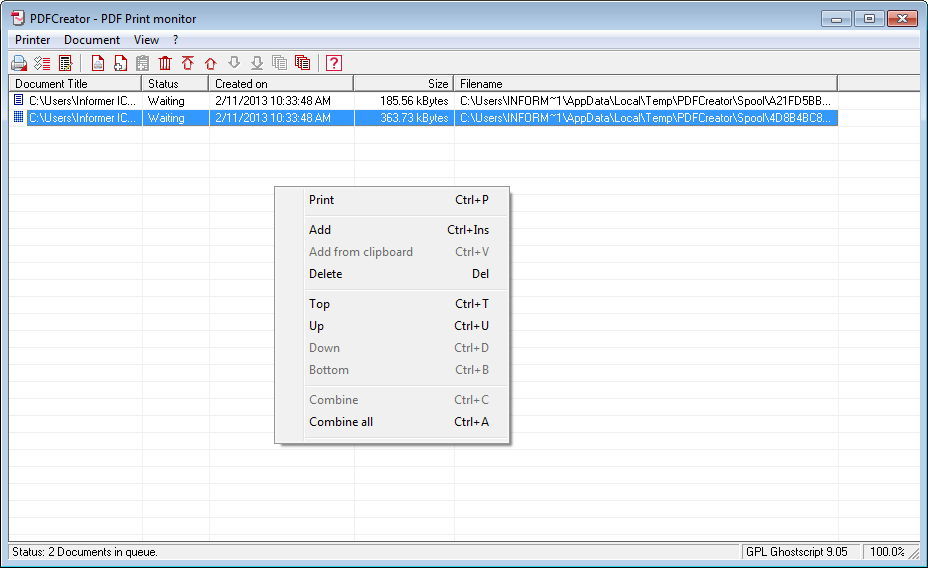Image resolution: width=928 pixels, height=568 pixels.
Task: Click the window resize grip in the corner
Action: tap(914, 553)
